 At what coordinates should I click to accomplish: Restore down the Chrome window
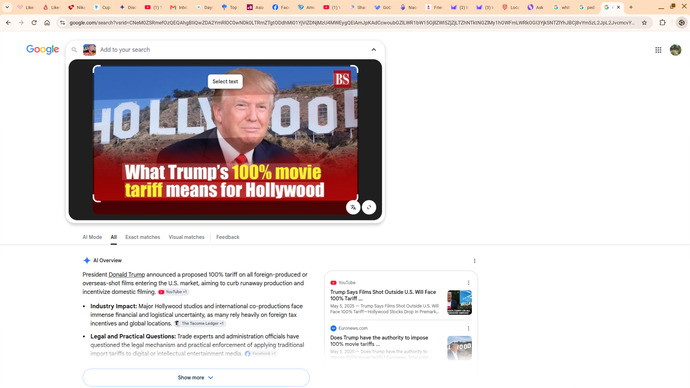pyautogui.click(x=672, y=6)
